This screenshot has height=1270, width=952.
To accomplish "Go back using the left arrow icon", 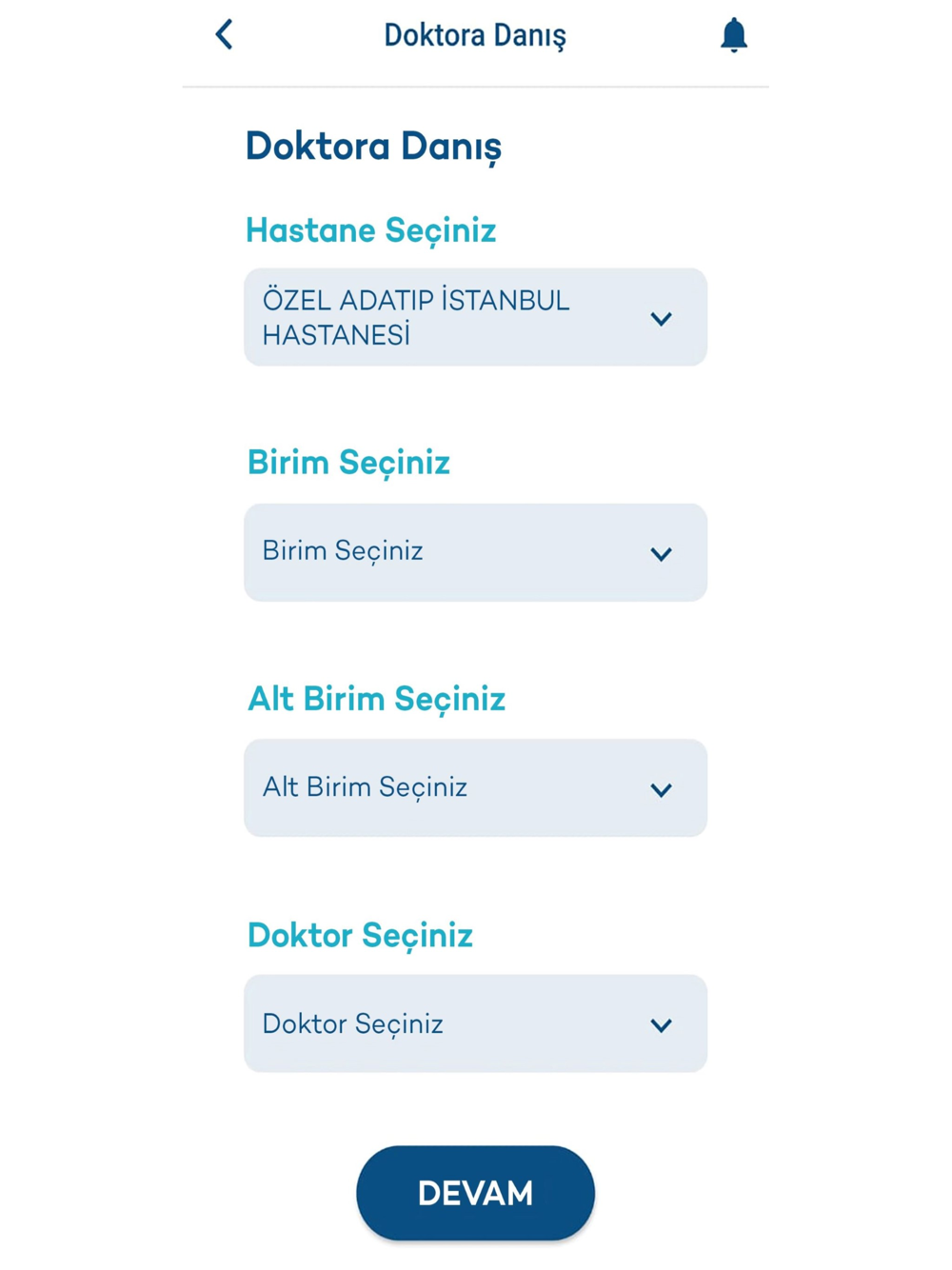I will click(x=225, y=34).
